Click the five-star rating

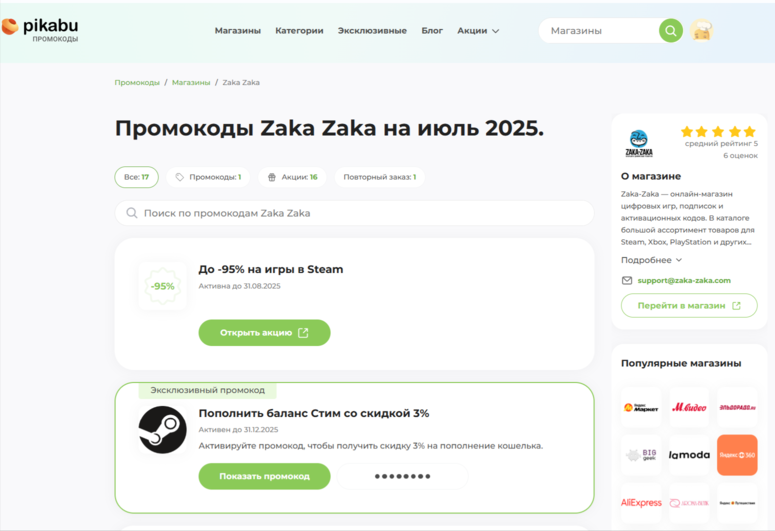point(718,132)
